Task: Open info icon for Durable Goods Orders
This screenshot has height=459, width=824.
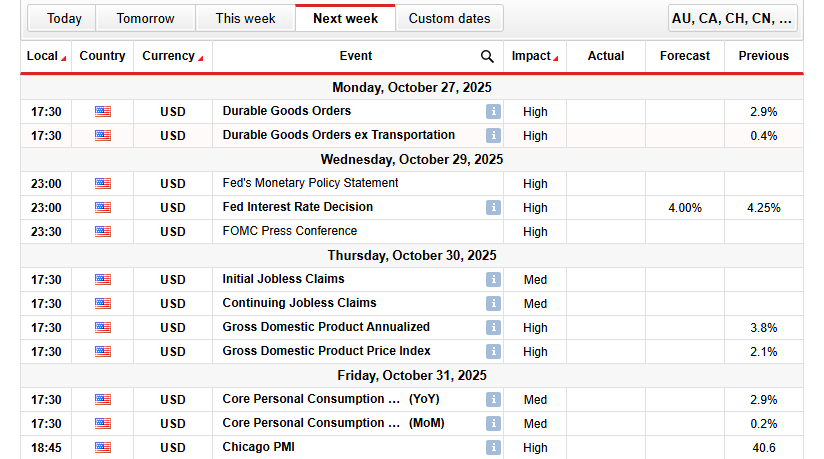Action: pyautogui.click(x=492, y=112)
